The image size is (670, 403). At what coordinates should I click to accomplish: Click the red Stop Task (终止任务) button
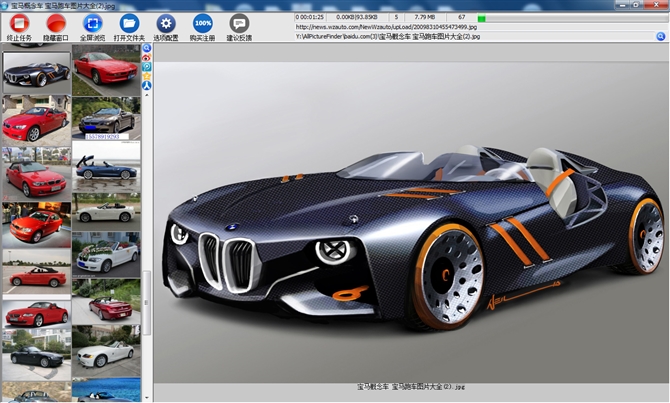[18, 22]
